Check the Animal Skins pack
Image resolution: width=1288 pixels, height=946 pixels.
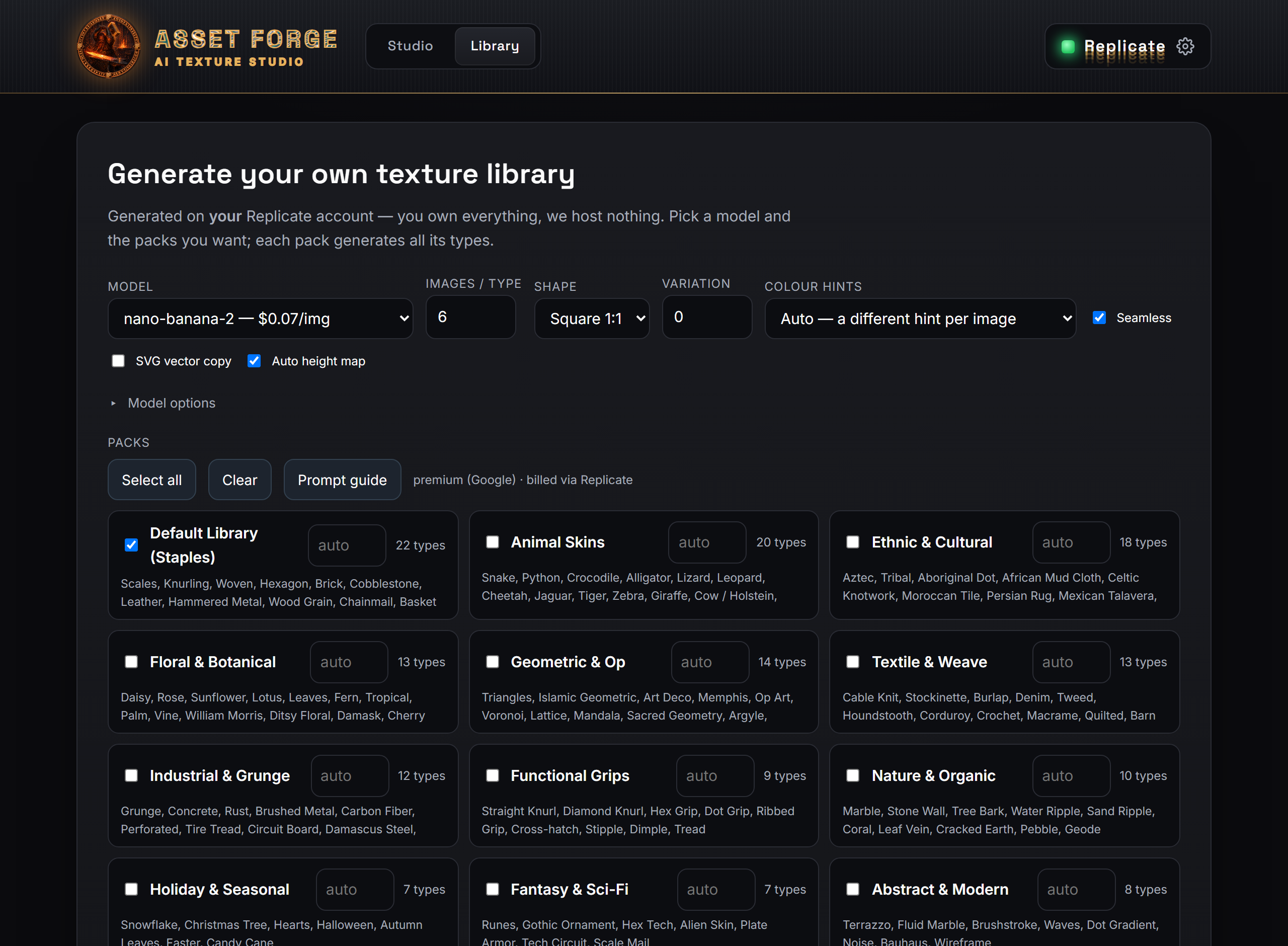point(492,542)
